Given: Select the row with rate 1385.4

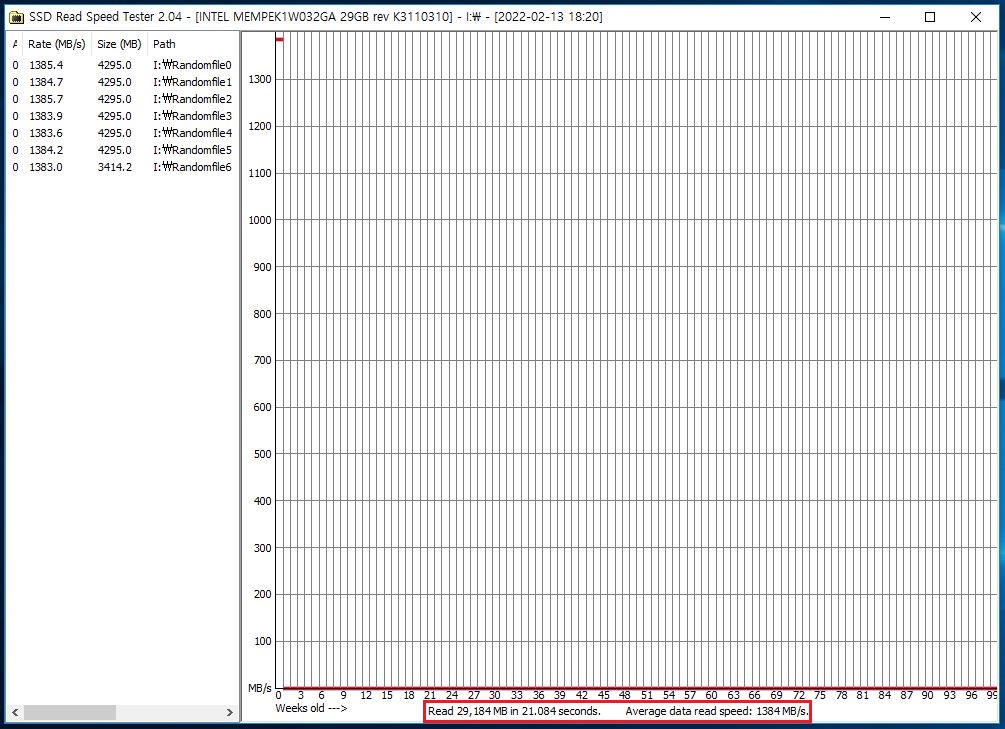Looking at the screenshot, I should click(122, 65).
